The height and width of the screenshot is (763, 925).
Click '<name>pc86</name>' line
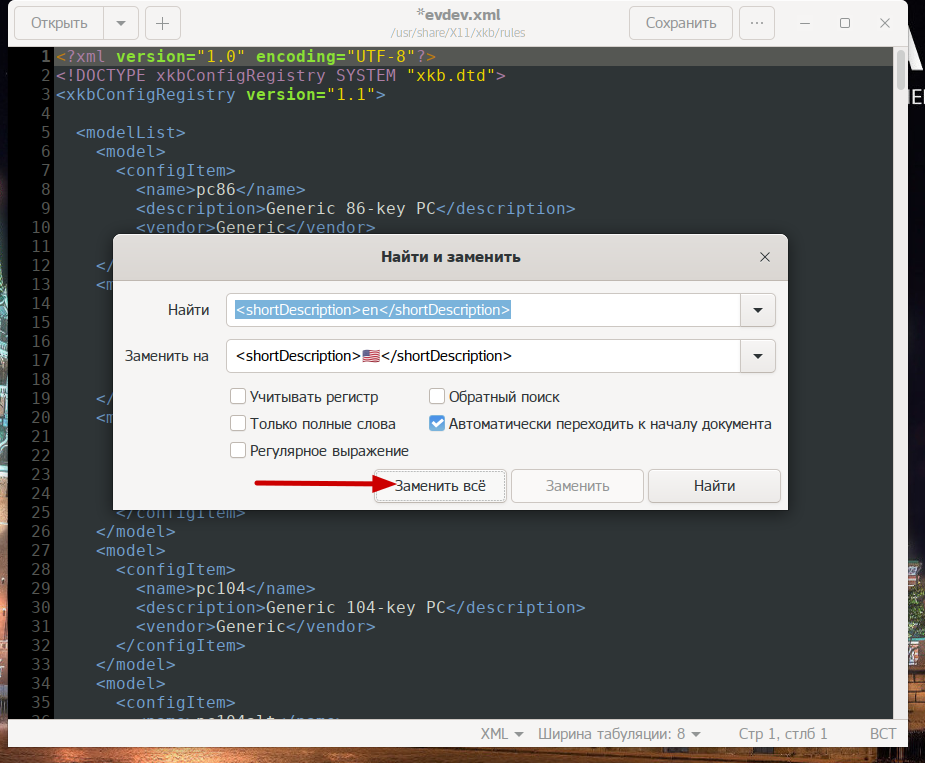click(221, 189)
